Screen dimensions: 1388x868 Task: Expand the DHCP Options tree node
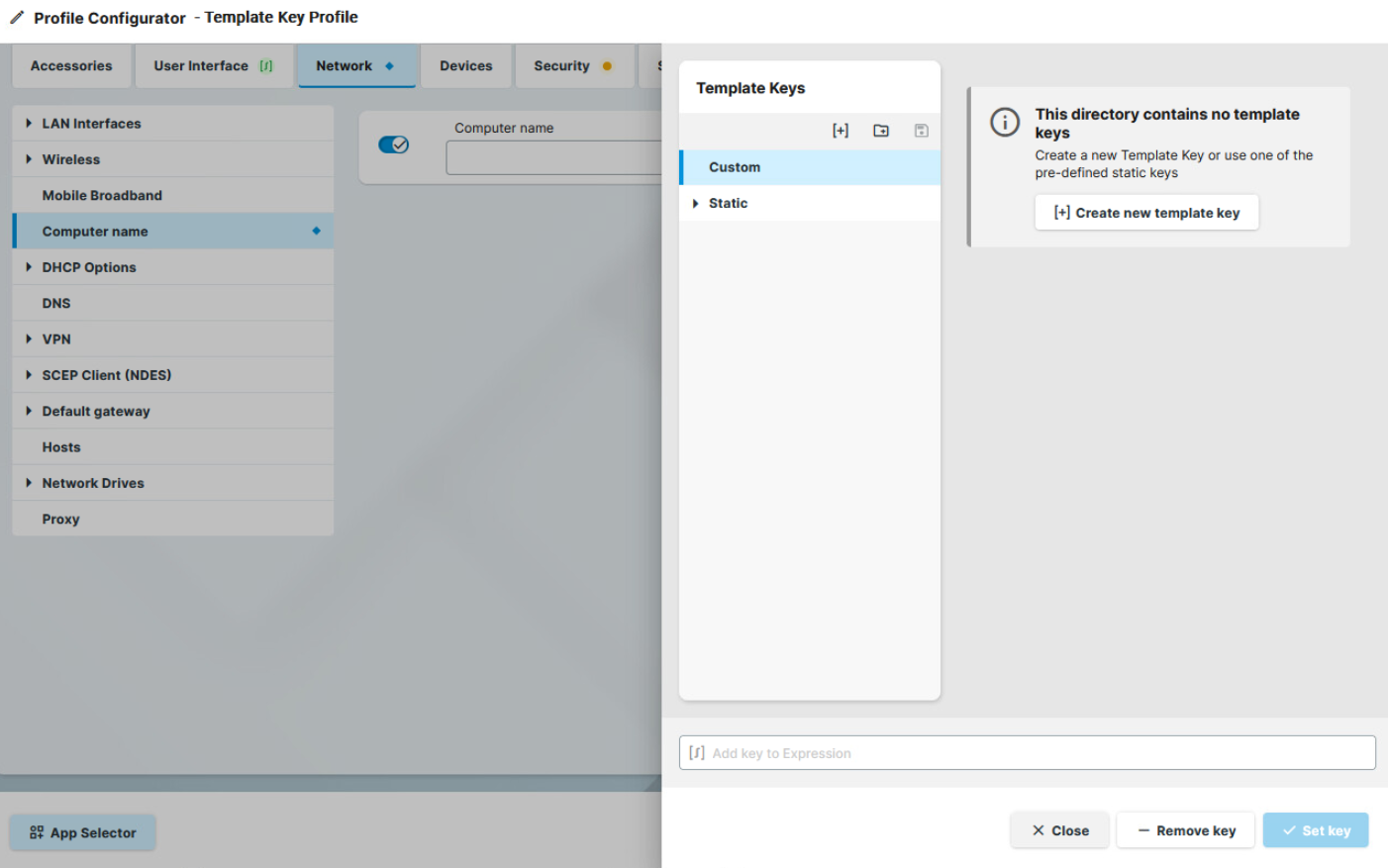pos(29,267)
